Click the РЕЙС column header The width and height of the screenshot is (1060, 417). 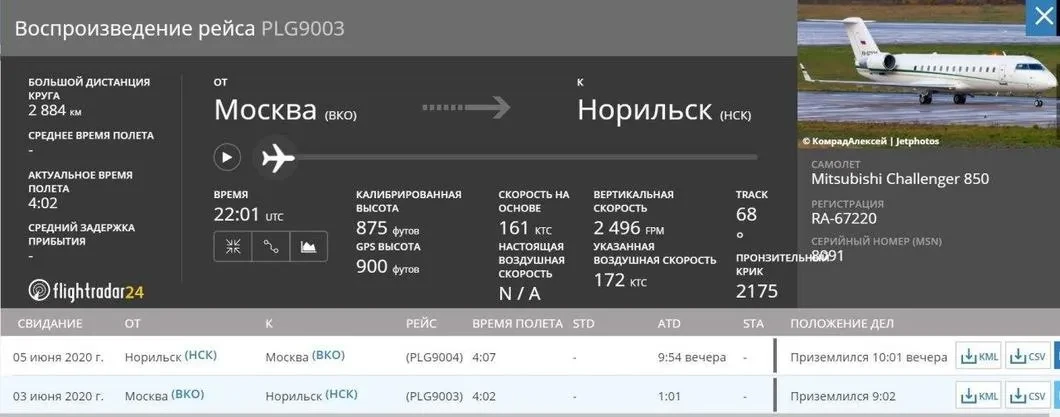coord(421,324)
